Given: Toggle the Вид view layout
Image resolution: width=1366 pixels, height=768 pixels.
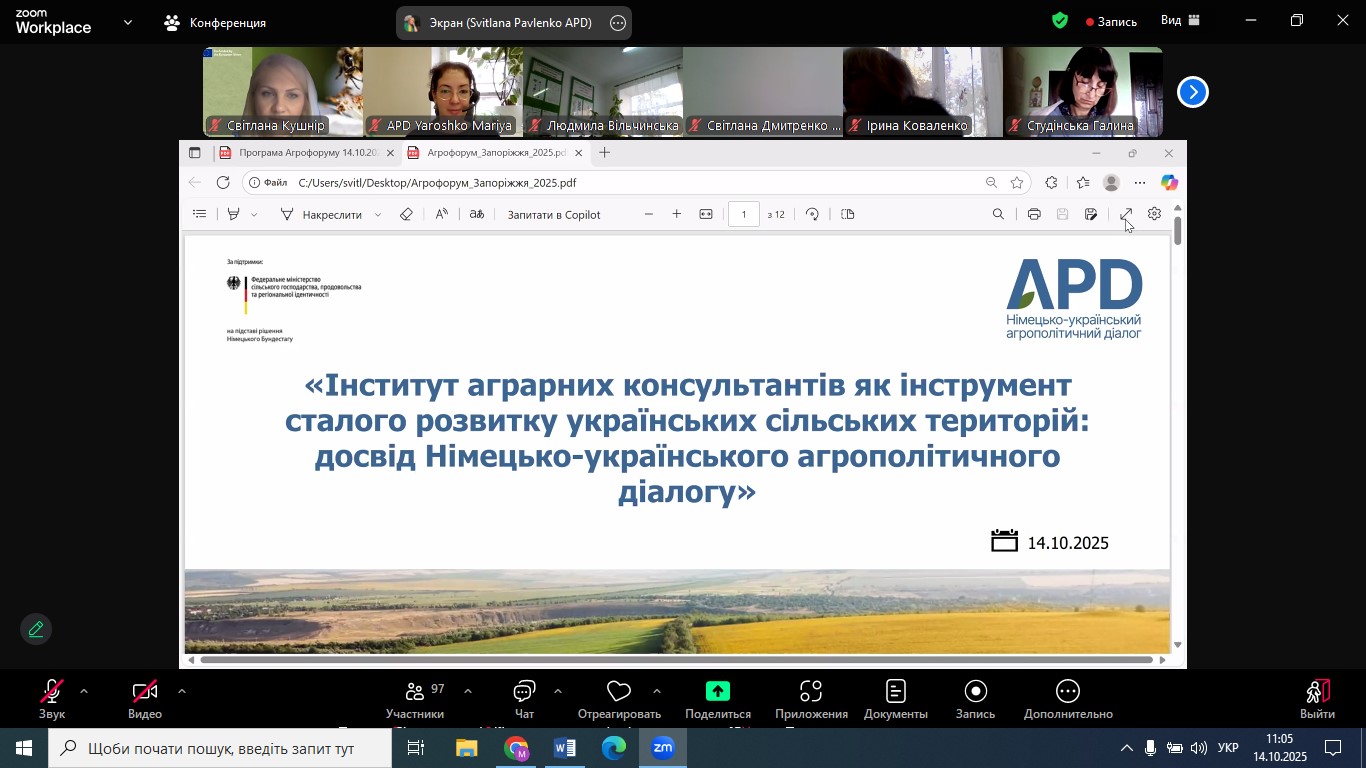Looking at the screenshot, I should coord(1180,21).
